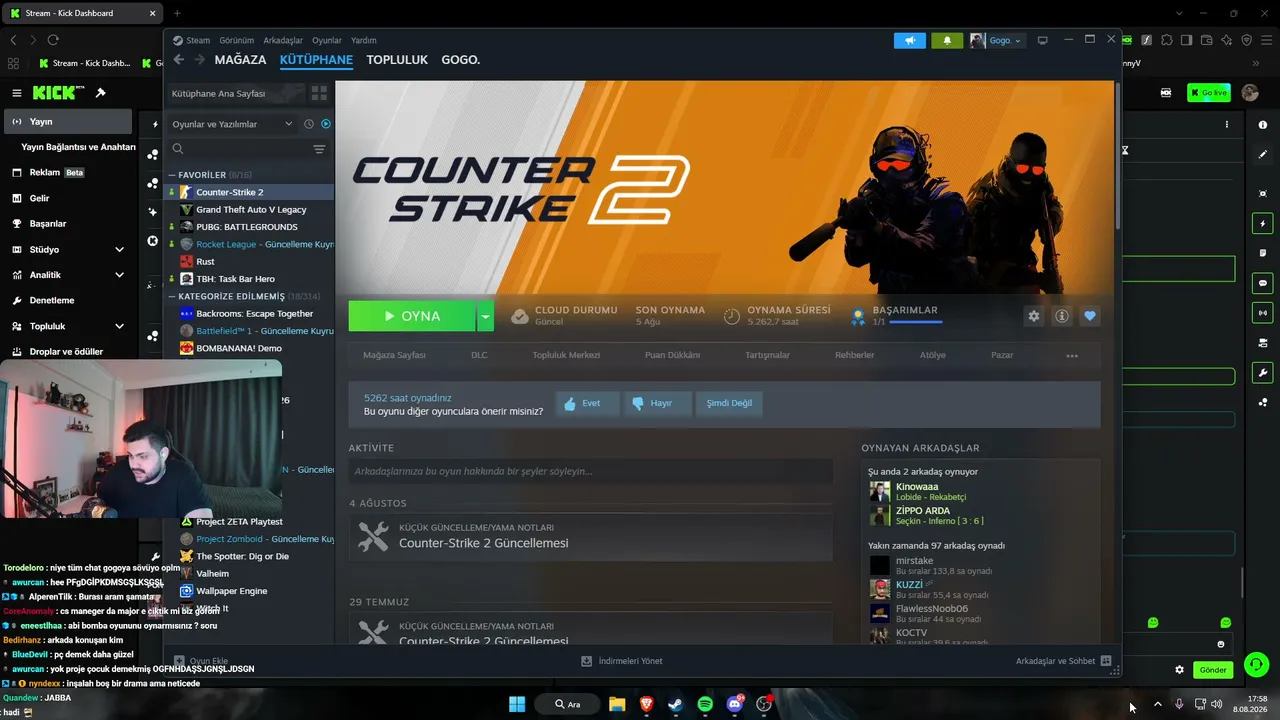Open Pazar market link

click(x=1002, y=355)
